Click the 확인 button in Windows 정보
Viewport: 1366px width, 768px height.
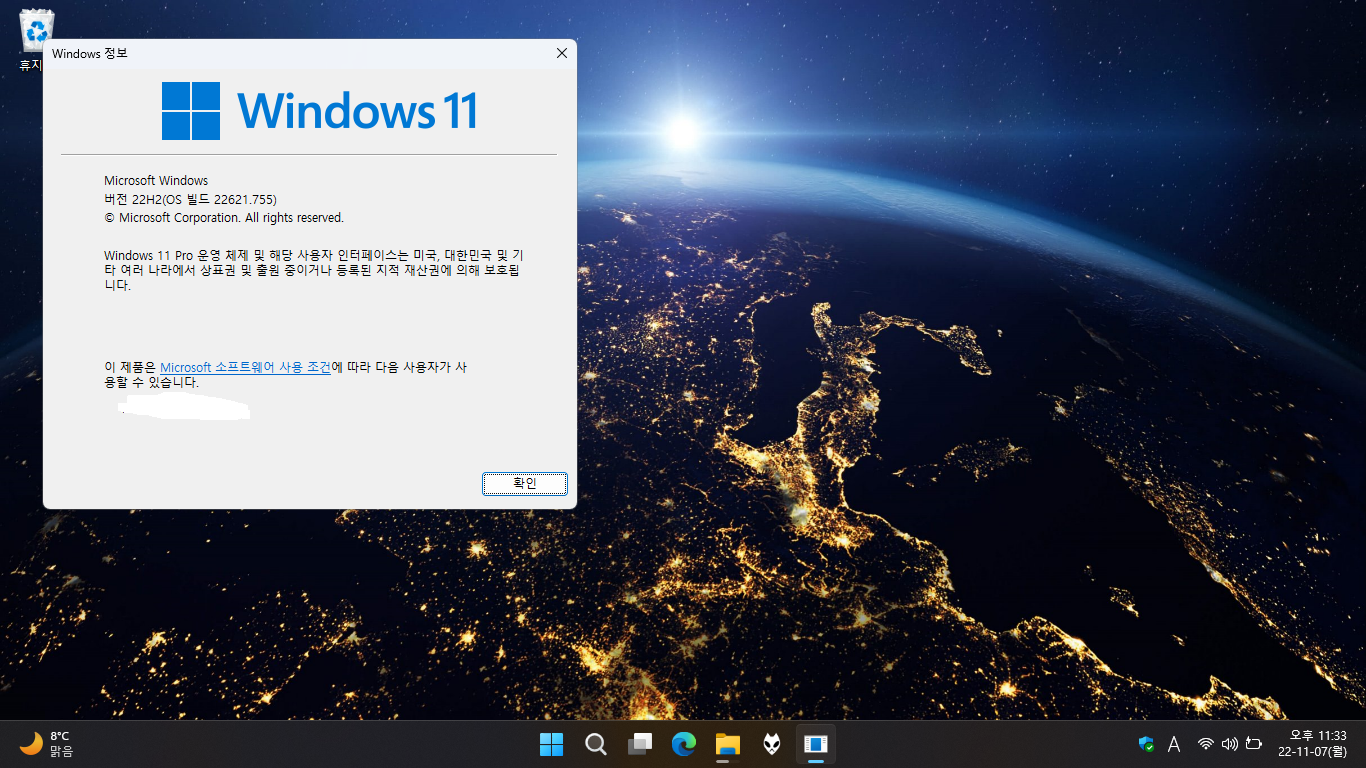click(525, 484)
